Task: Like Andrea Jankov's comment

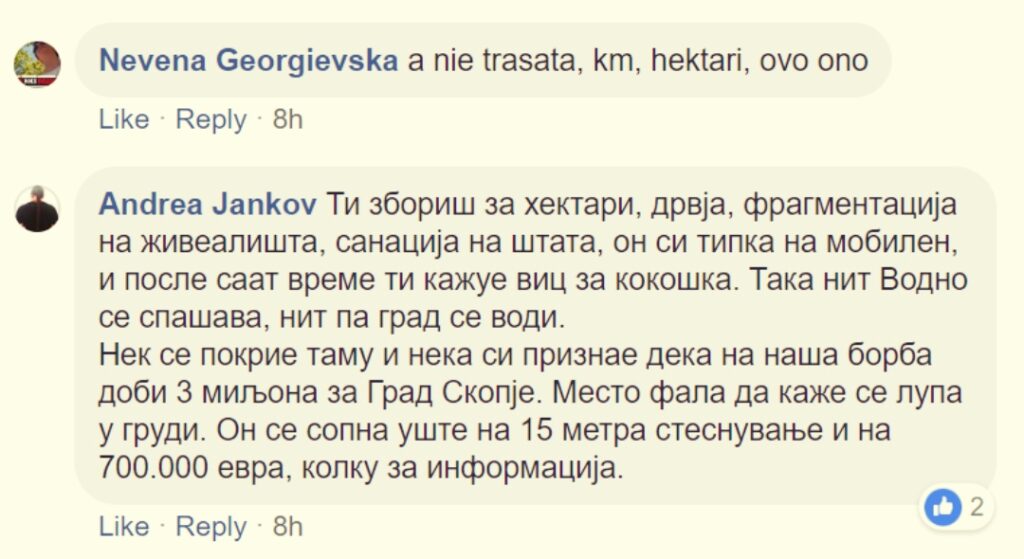Action: point(122,526)
